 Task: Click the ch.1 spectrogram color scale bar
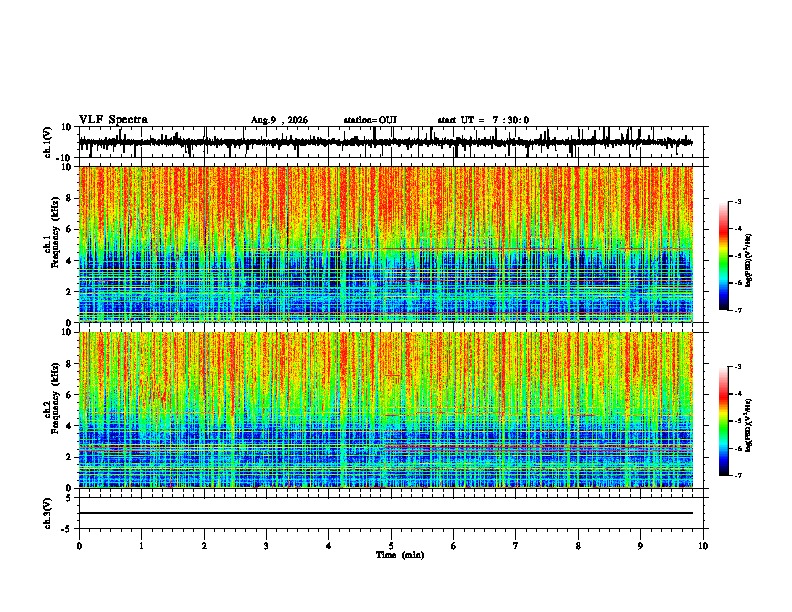click(724, 256)
